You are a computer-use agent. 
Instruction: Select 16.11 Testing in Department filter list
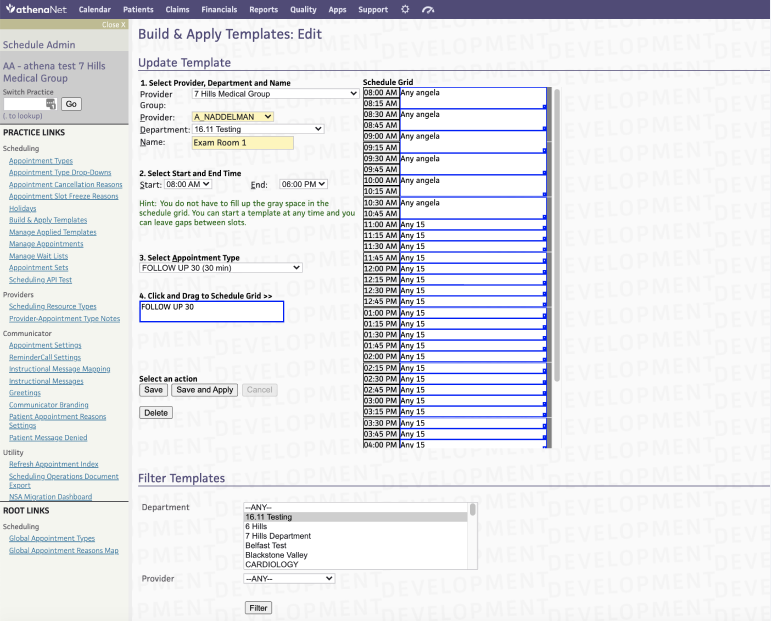[356, 517]
